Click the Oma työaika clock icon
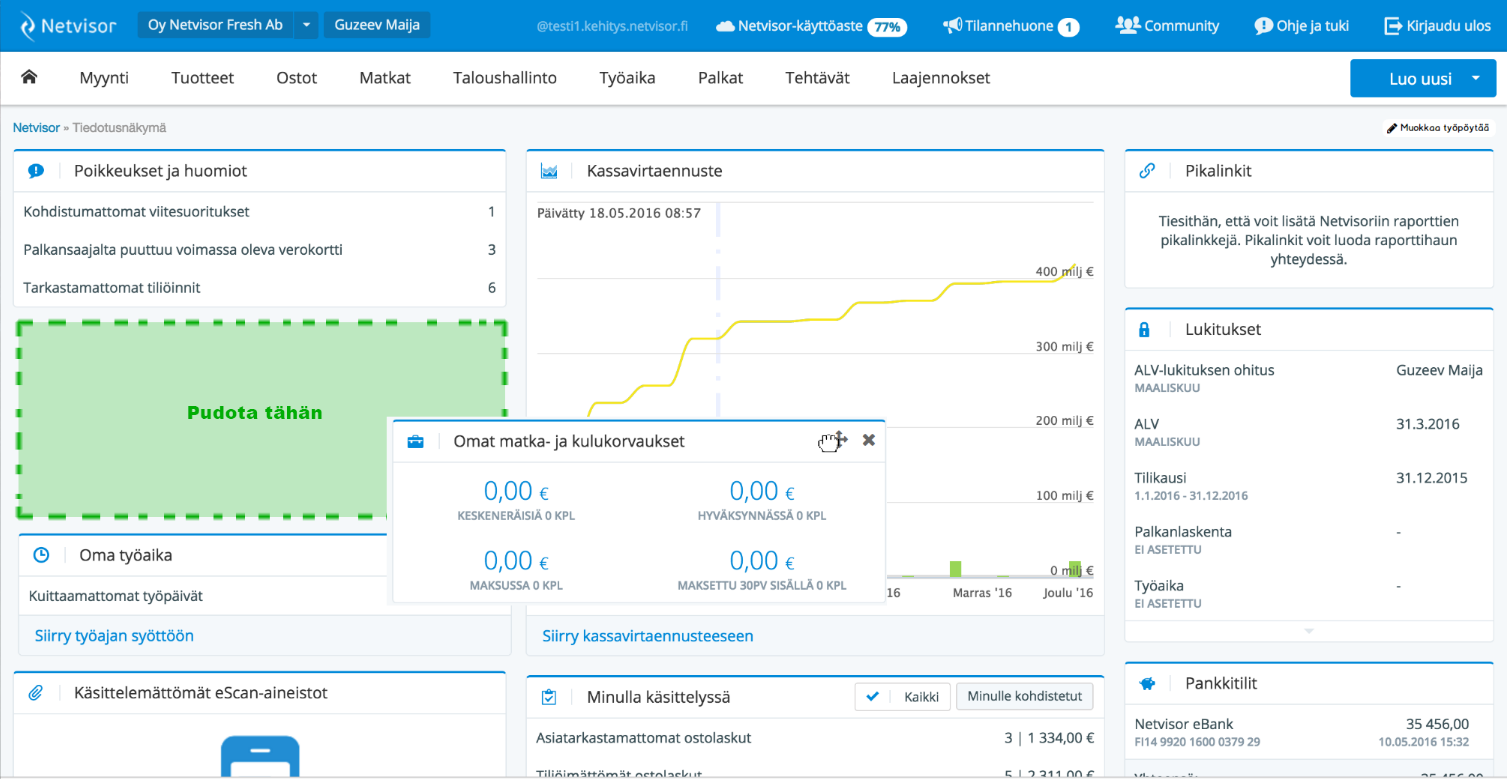This screenshot has width=1507, height=779. [x=41, y=555]
